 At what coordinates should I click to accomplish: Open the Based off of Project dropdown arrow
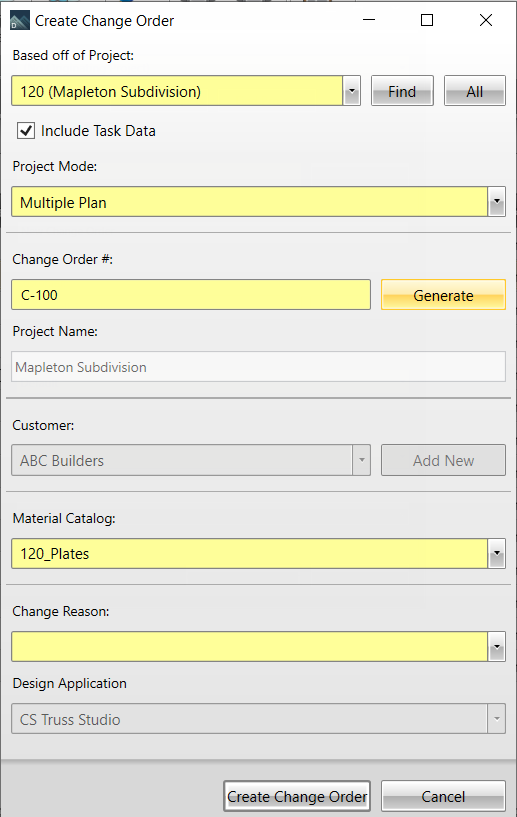point(352,91)
